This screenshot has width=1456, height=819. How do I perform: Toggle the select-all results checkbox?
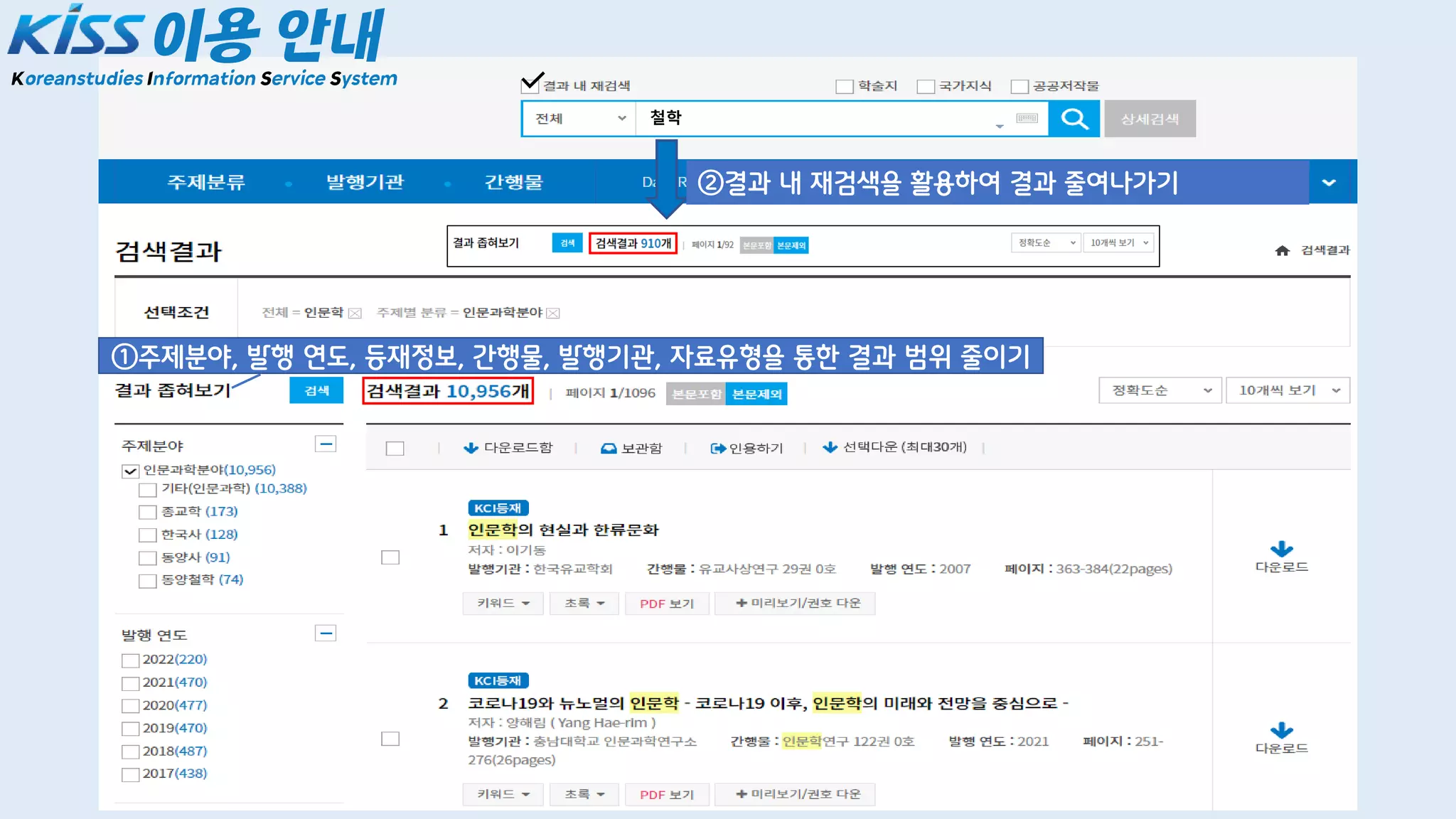[395, 449]
